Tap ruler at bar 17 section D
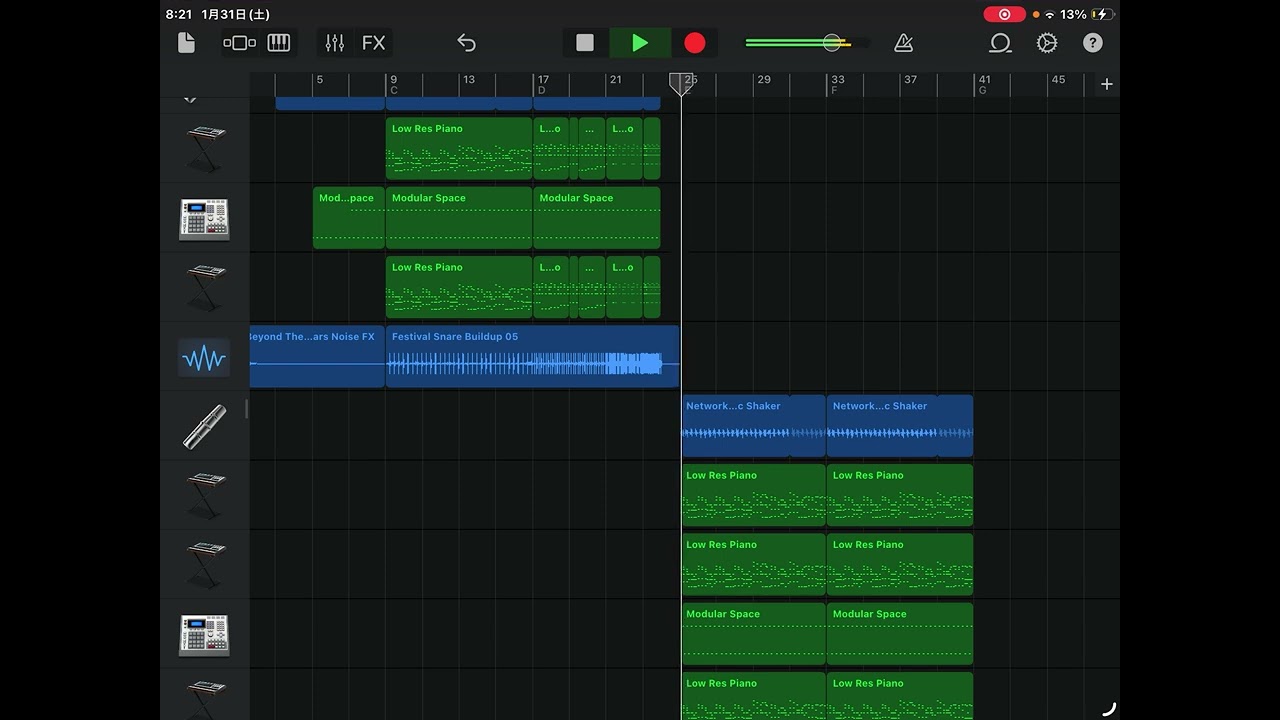 click(x=542, y=84)
